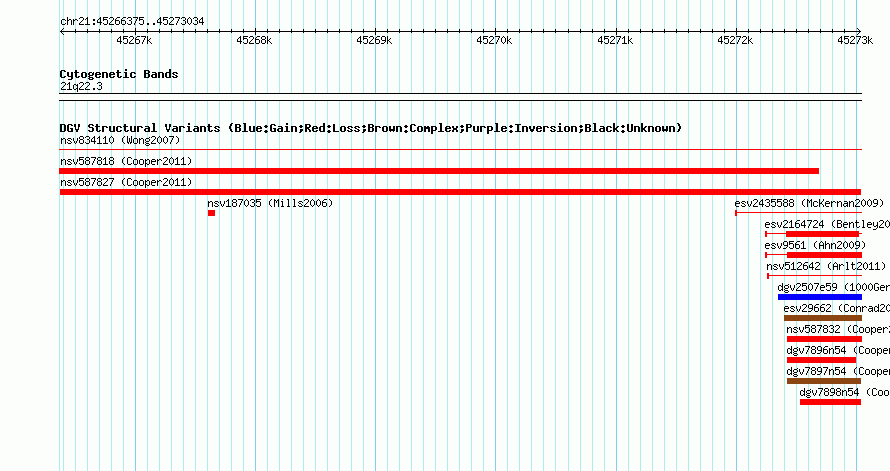
Task: Click the nsv834110 (Wong2007) variant label
Action: [x=120, y=140]
